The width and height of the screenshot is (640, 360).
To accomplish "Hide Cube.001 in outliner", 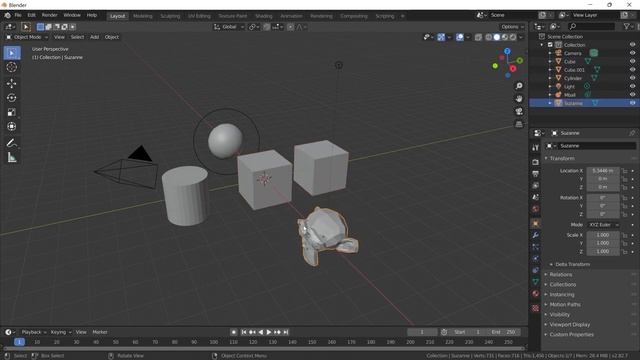I will 632,70.
